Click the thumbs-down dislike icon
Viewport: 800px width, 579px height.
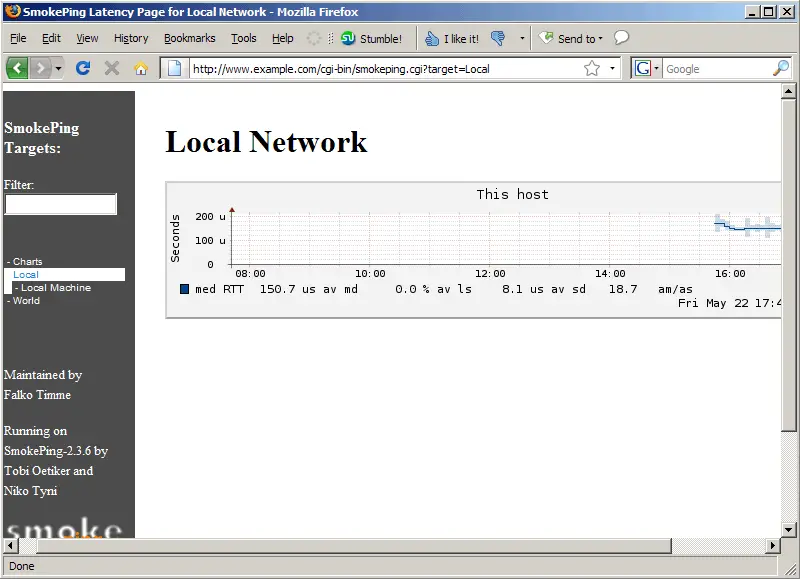point(498,38)
